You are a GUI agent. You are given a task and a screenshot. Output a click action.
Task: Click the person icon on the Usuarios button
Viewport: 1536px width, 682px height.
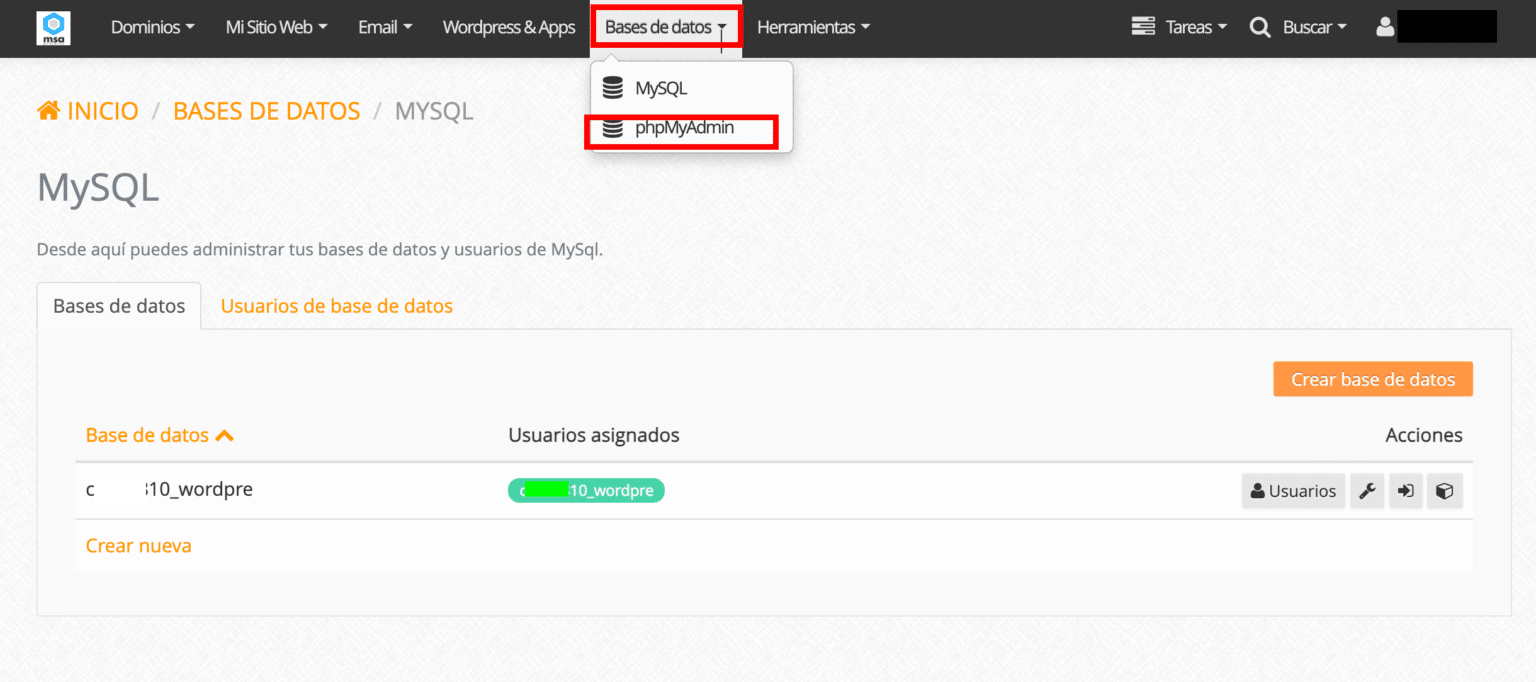coord(1257,490)
